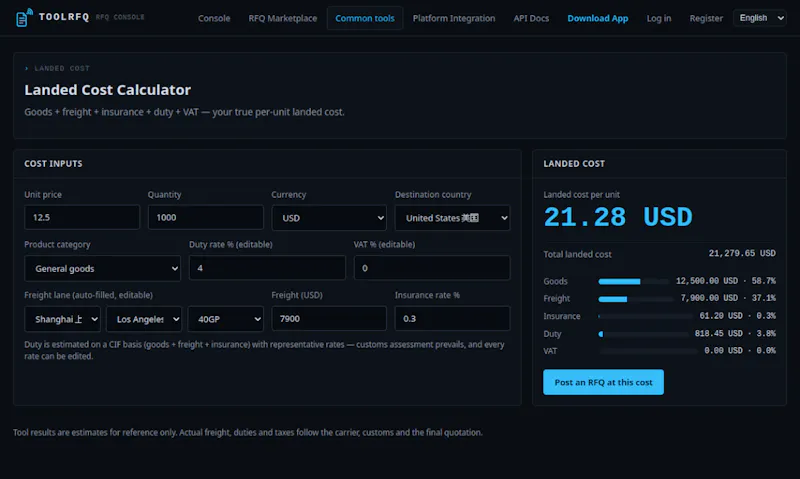The image size is (800, 479).
Task: Open Platform Integration page
Action: 454,18
